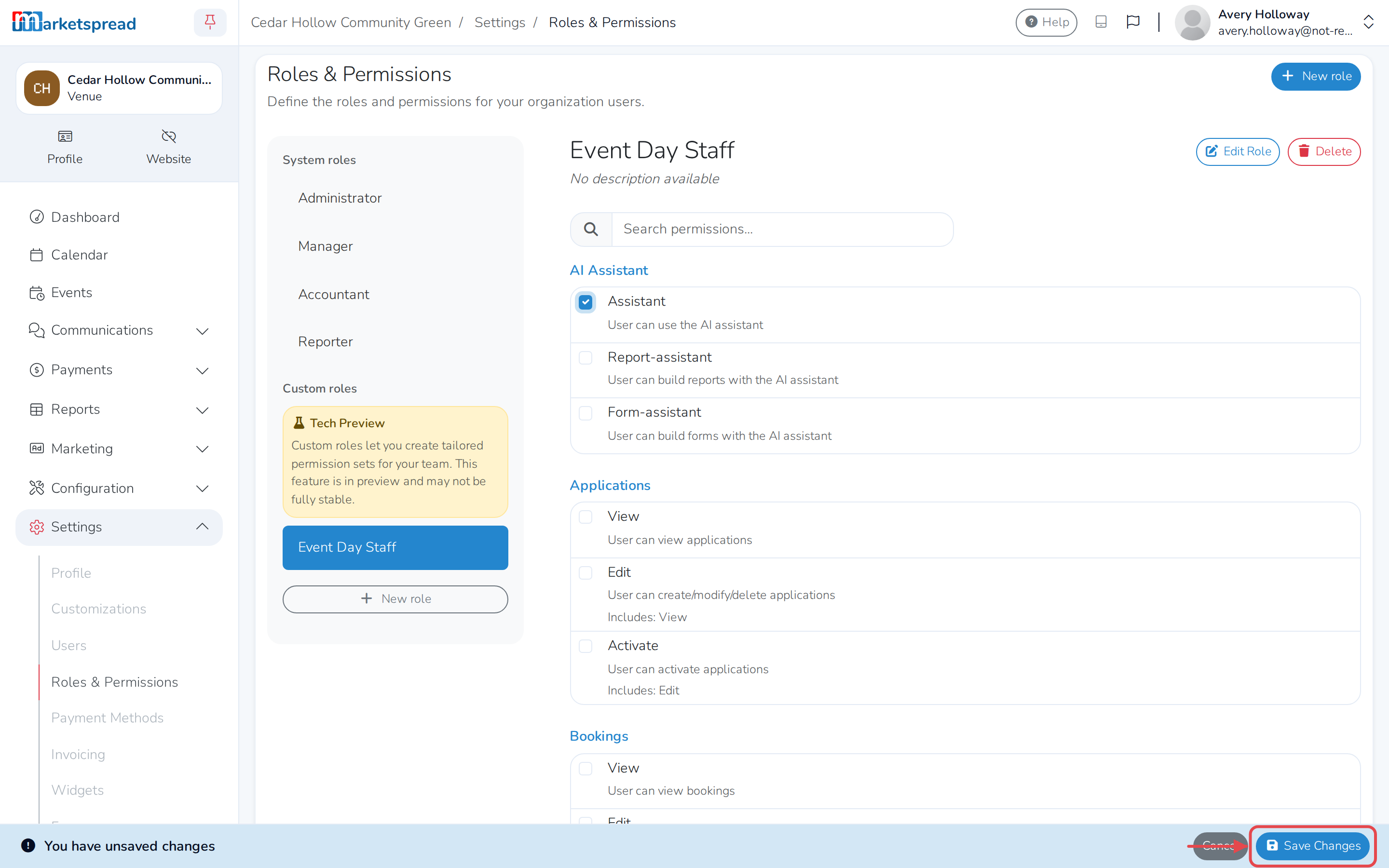1389x868 pixels.
Task: Click the search magnifier icon
Action: coord(591,229)
